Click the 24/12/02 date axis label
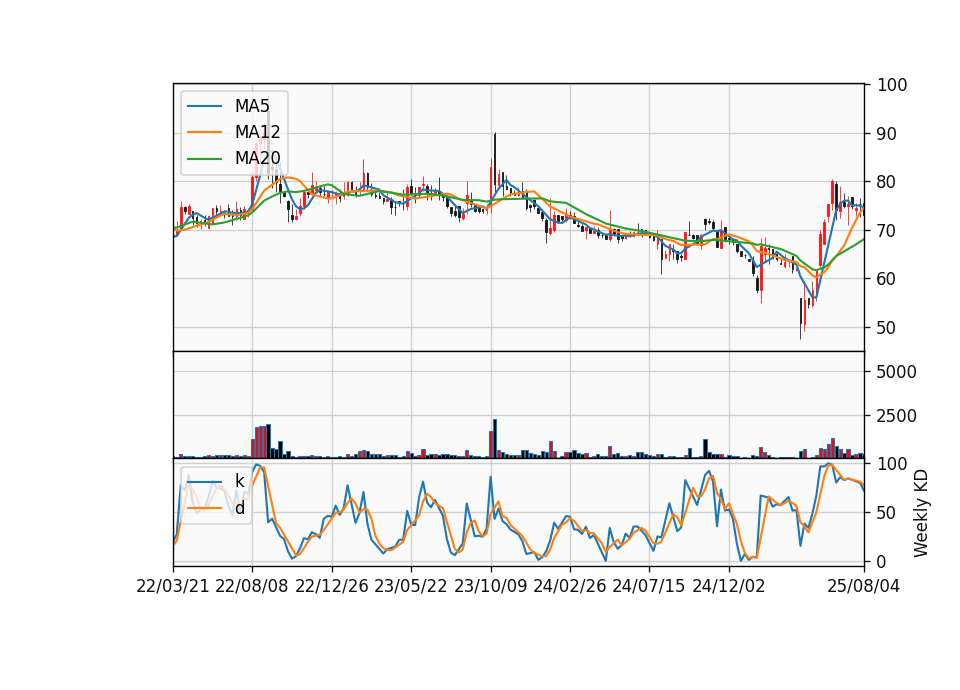 [729, 586]
